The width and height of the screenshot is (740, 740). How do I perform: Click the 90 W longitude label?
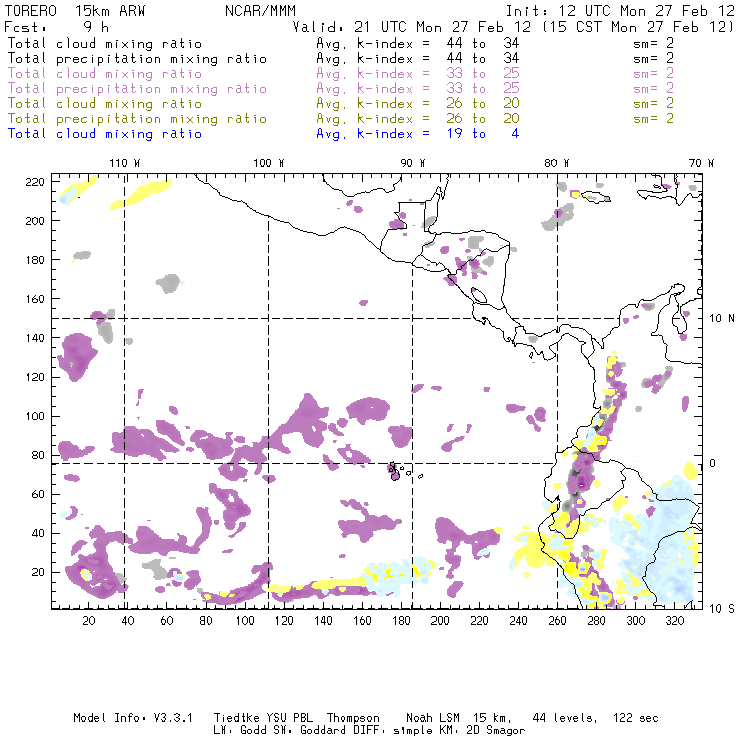coord(413,162)
